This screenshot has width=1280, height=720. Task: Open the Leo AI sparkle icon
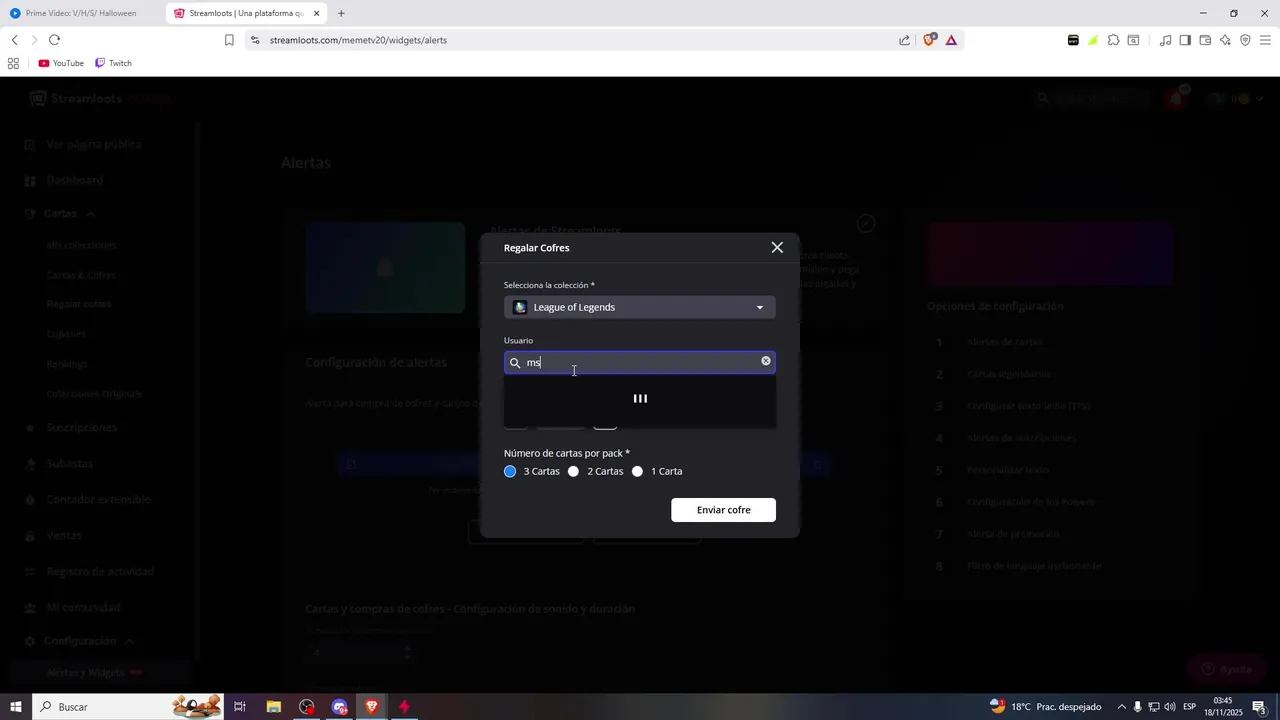[1225, 40]
